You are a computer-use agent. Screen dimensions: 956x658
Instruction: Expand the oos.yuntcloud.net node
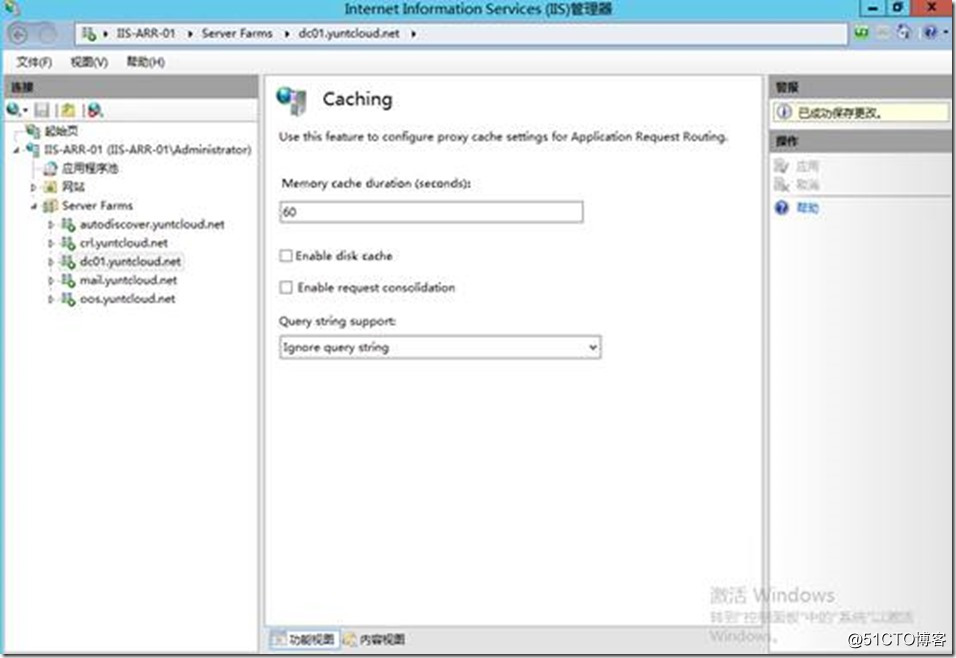click(51, 299)
